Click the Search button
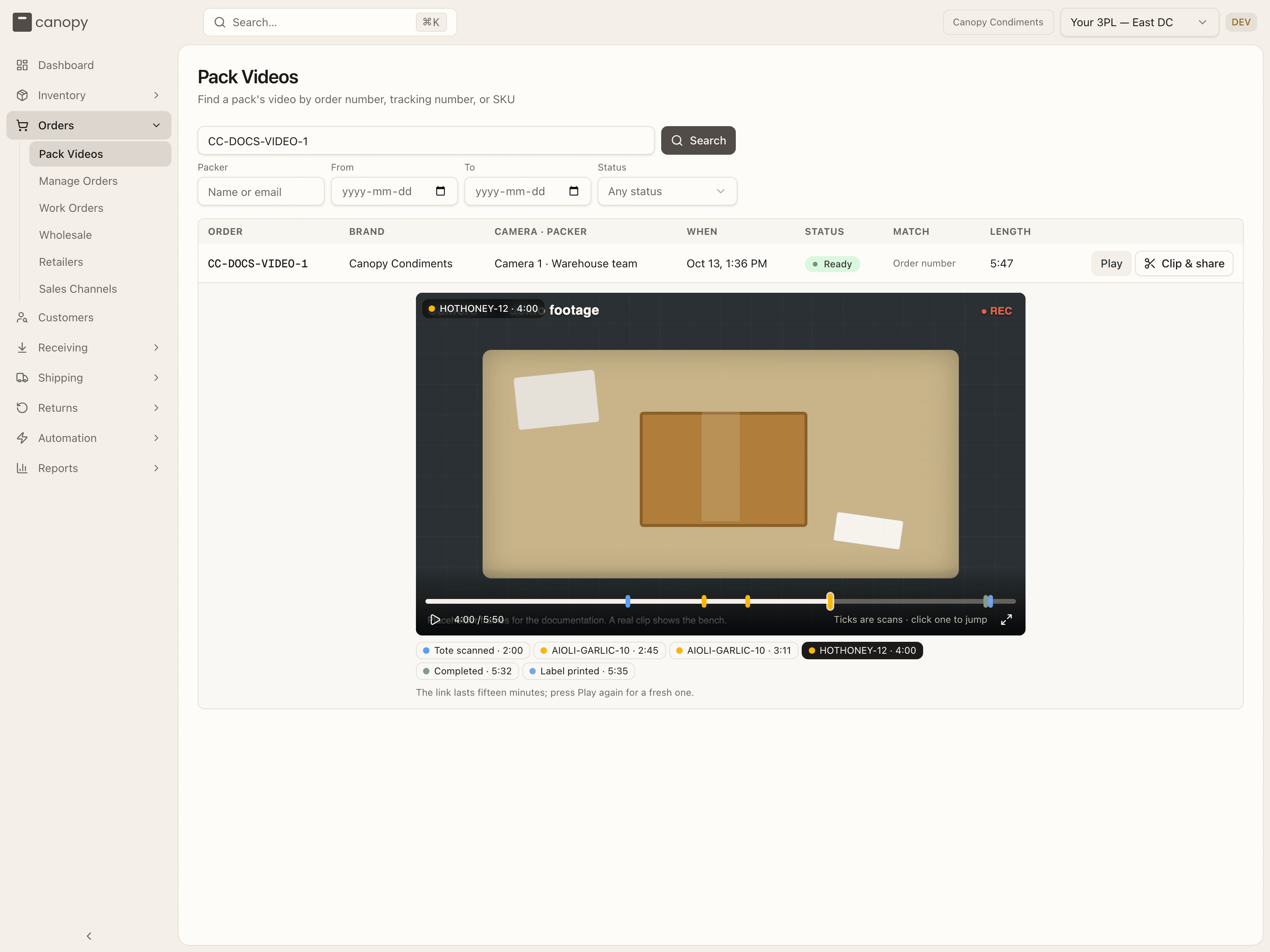 (x=698, y=140)
